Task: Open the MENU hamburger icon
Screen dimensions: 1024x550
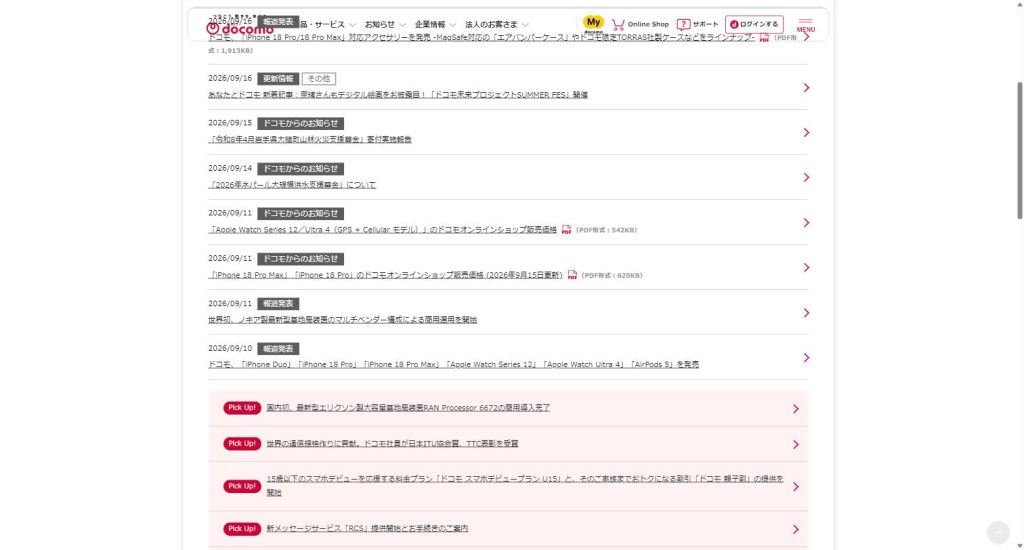Action: click(x=806, y=25)
